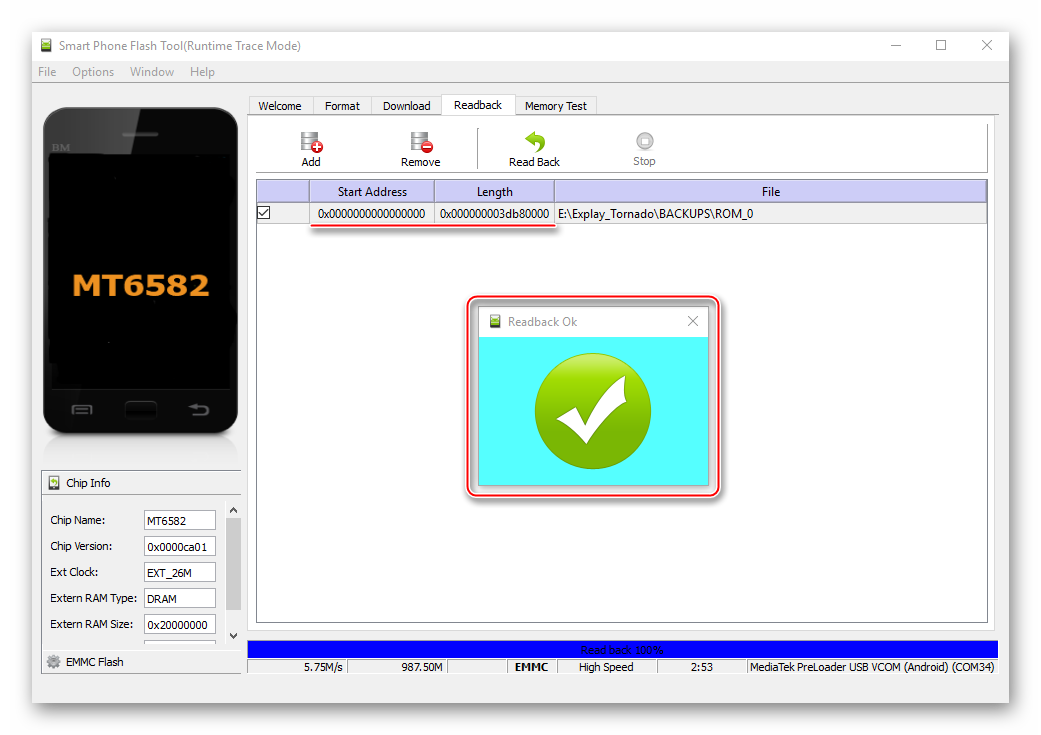The height and width of the screenshot is (735, 1041).
Task: Click the MediaTek PreLoader USB VCOM status text
Action: (x=872, y=667)
